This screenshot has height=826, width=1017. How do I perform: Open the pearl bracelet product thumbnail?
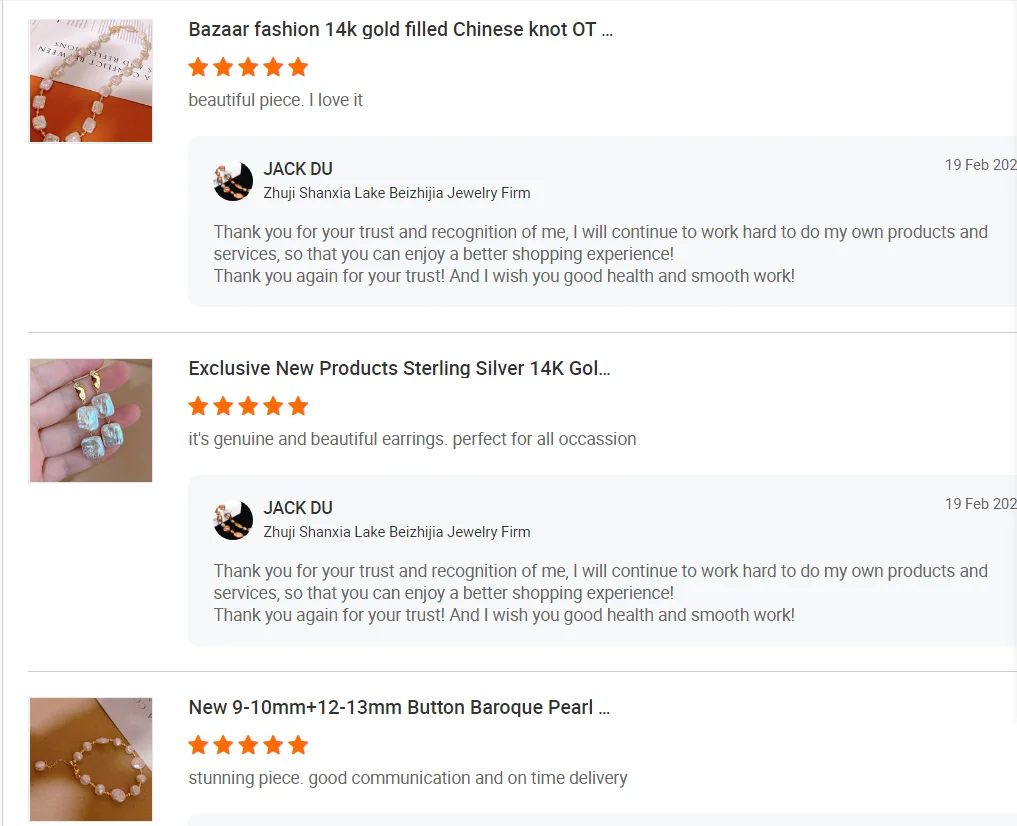(x=91, y=759)
